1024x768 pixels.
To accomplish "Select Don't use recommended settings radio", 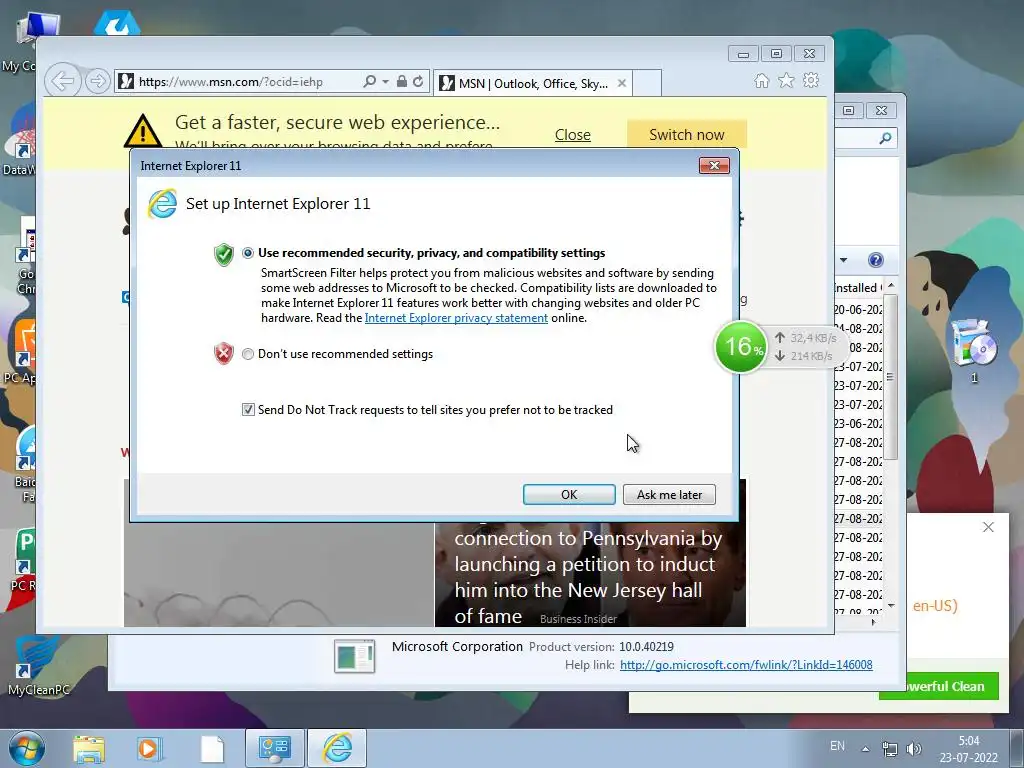I will (248, 354).
